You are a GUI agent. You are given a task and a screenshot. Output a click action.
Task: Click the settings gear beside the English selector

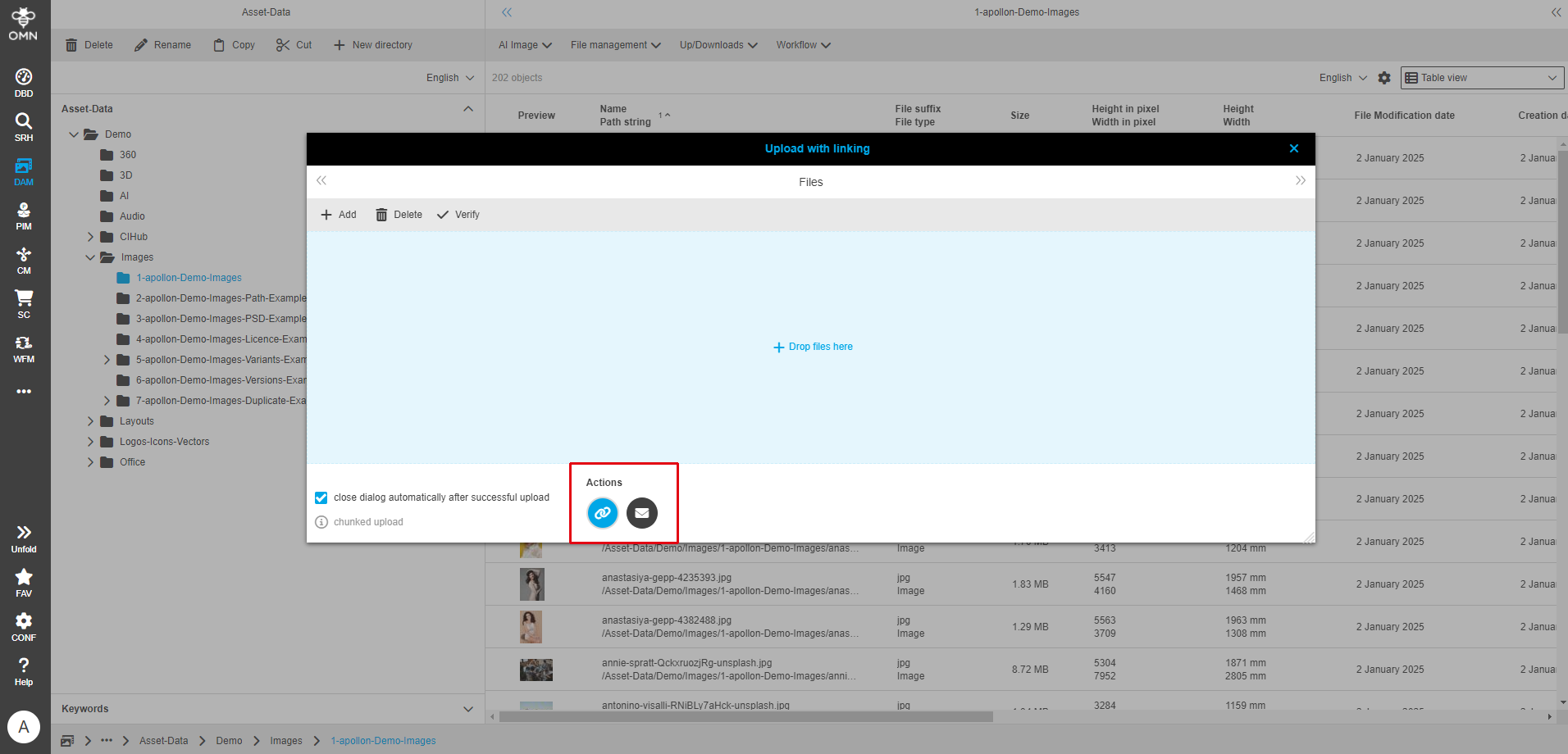[x=1383, y=77]
